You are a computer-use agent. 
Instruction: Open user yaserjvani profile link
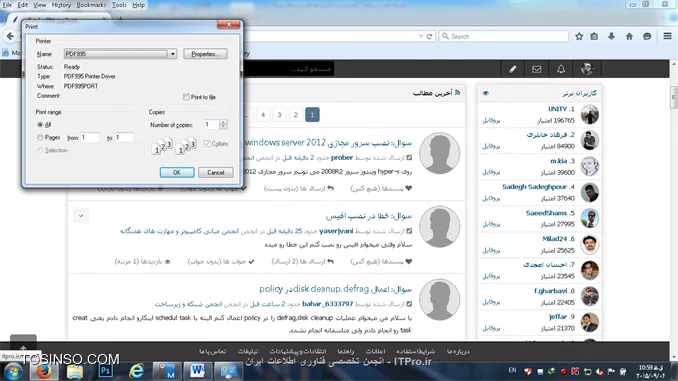click(x=336, y=231)
